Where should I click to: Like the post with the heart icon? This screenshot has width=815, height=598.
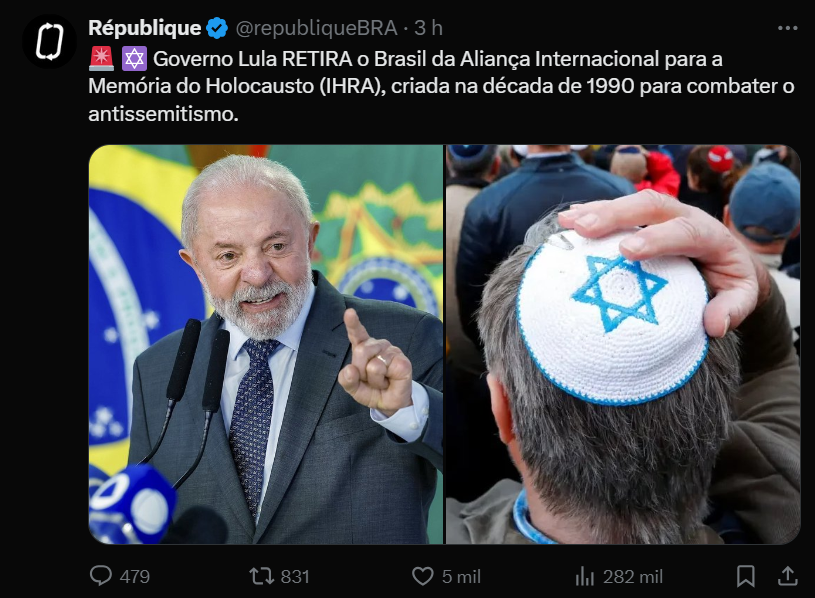tap(423, 576)
